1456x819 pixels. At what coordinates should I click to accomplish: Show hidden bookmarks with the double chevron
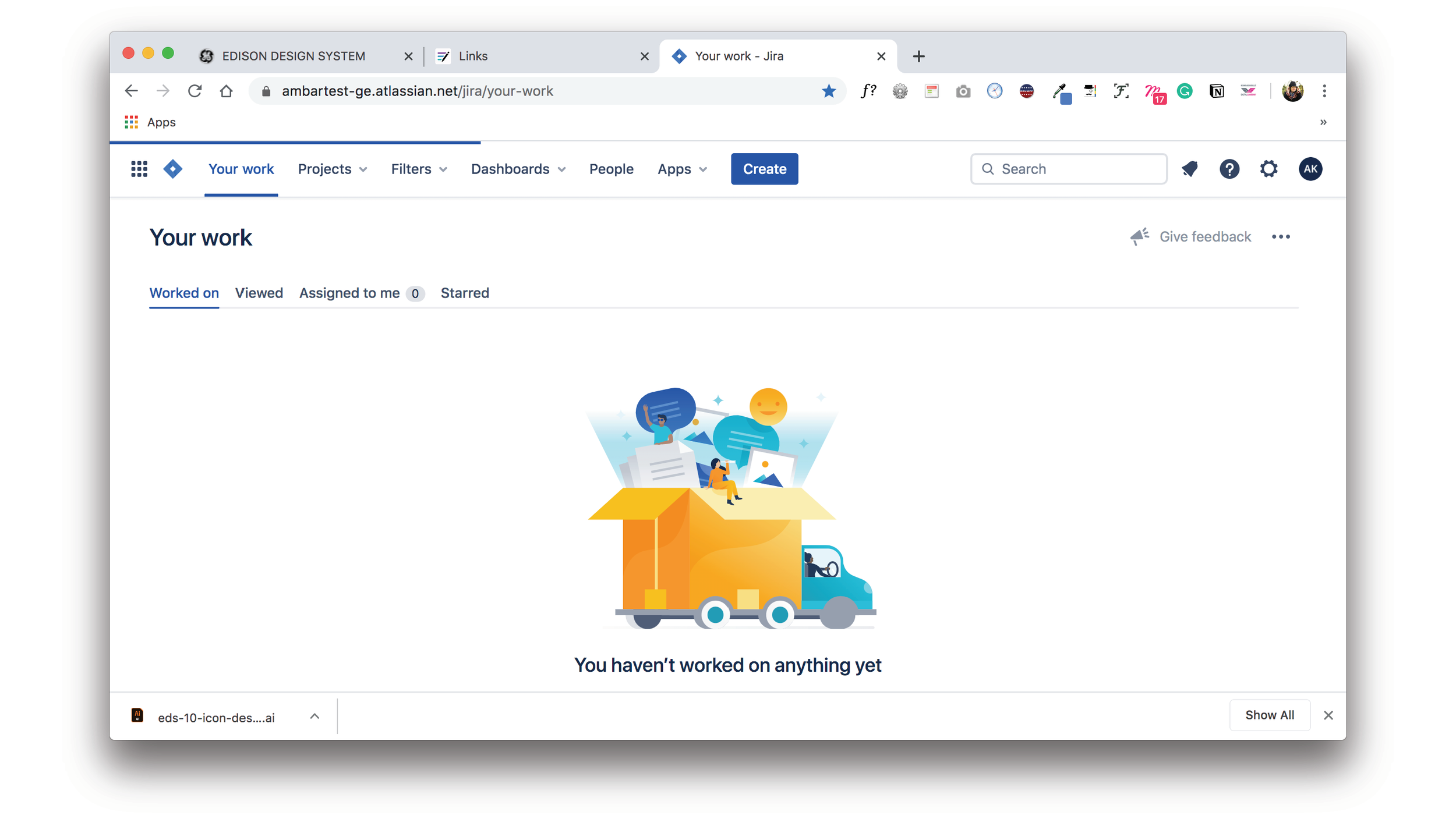[1323, 122]
